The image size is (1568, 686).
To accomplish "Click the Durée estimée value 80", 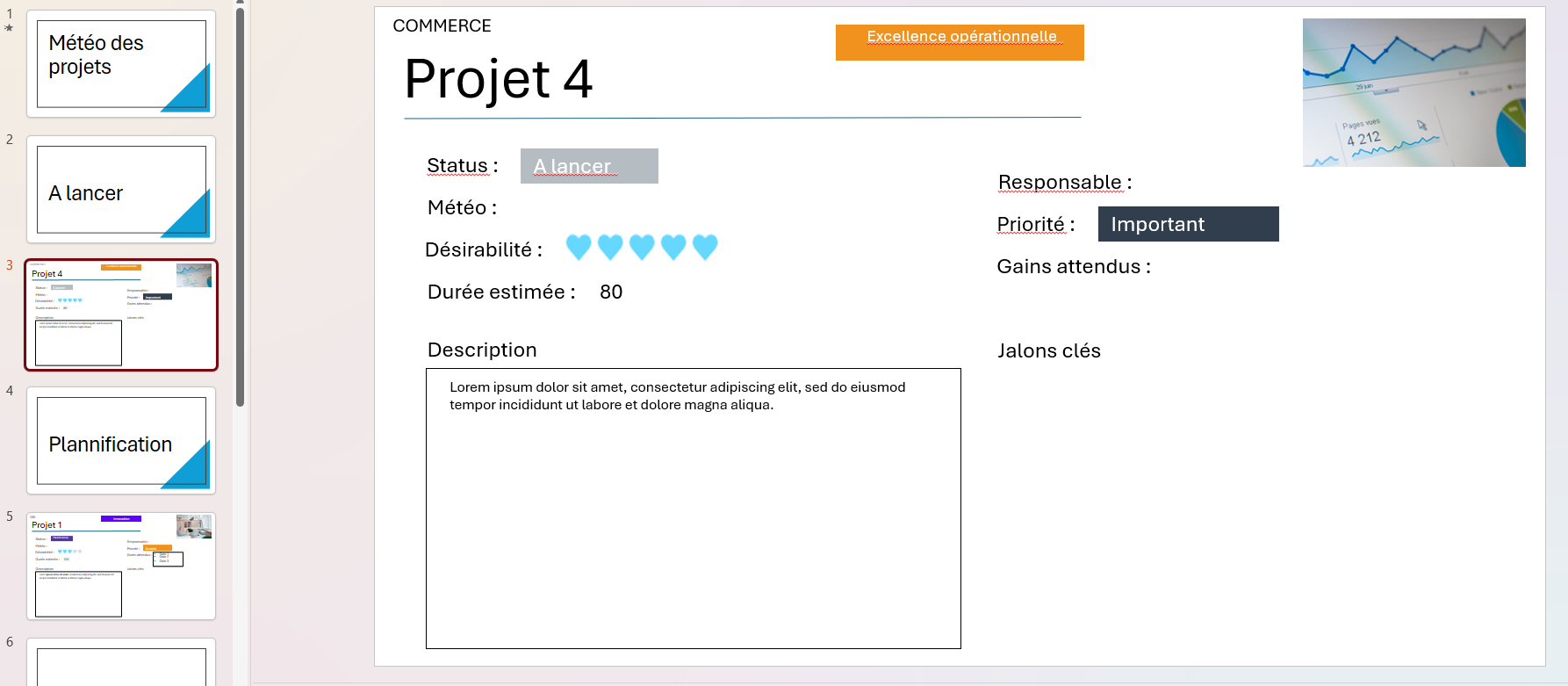I will tap(611, 292).
